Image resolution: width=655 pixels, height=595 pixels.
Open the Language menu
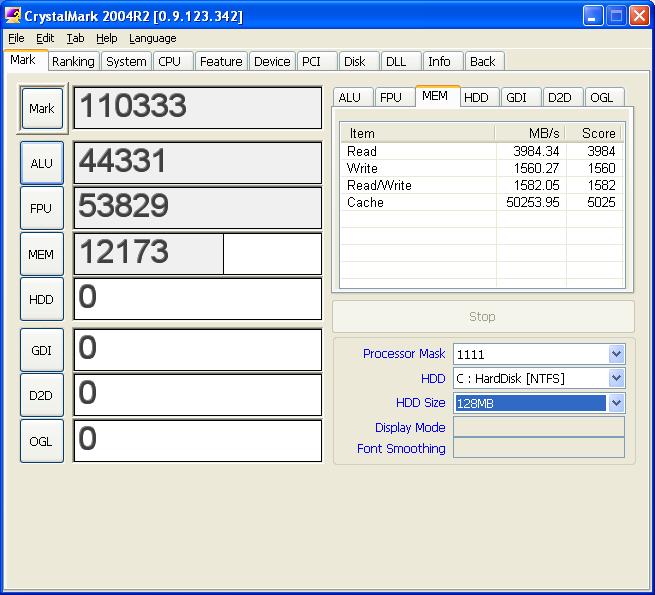[152, 38]
